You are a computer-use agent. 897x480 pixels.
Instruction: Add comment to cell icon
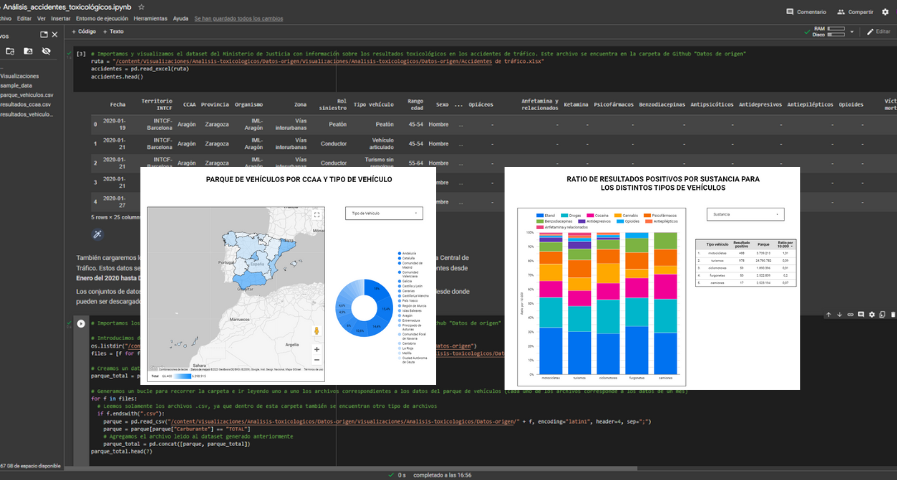point(861,315)
